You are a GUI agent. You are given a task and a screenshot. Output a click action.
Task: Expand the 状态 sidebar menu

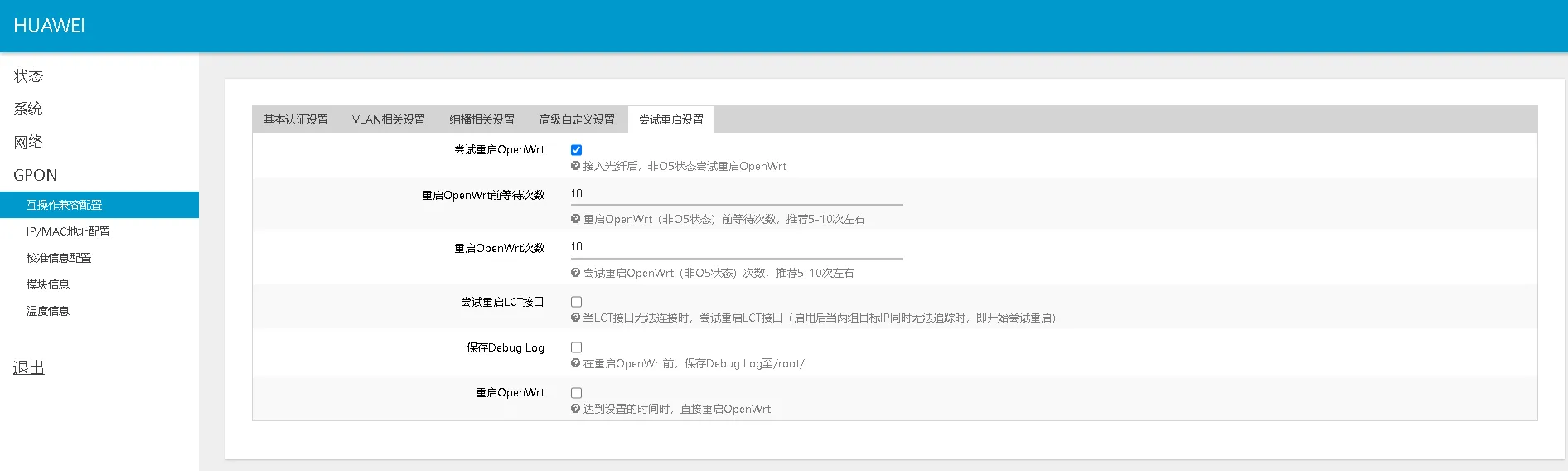[x=29, y=76]
